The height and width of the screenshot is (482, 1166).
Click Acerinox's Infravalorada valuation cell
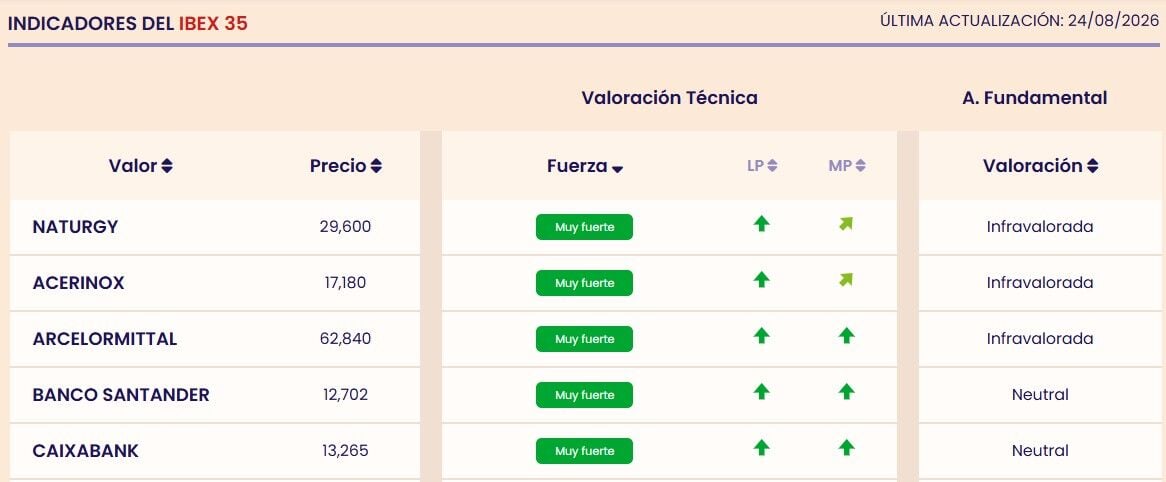tap(1040, 283)
